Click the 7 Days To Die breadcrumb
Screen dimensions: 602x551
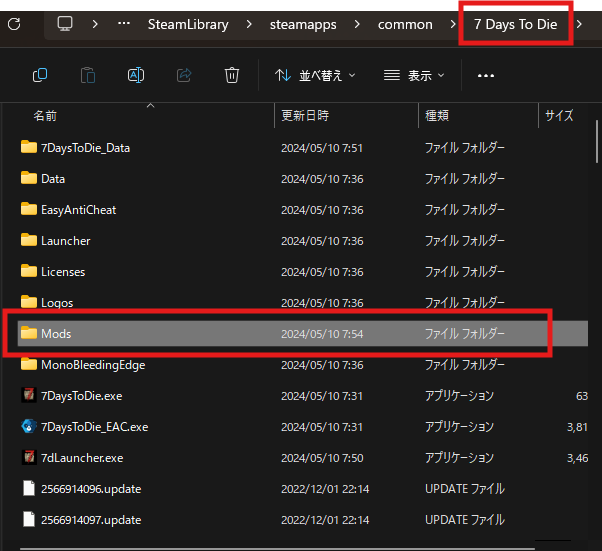pos(516,25)
